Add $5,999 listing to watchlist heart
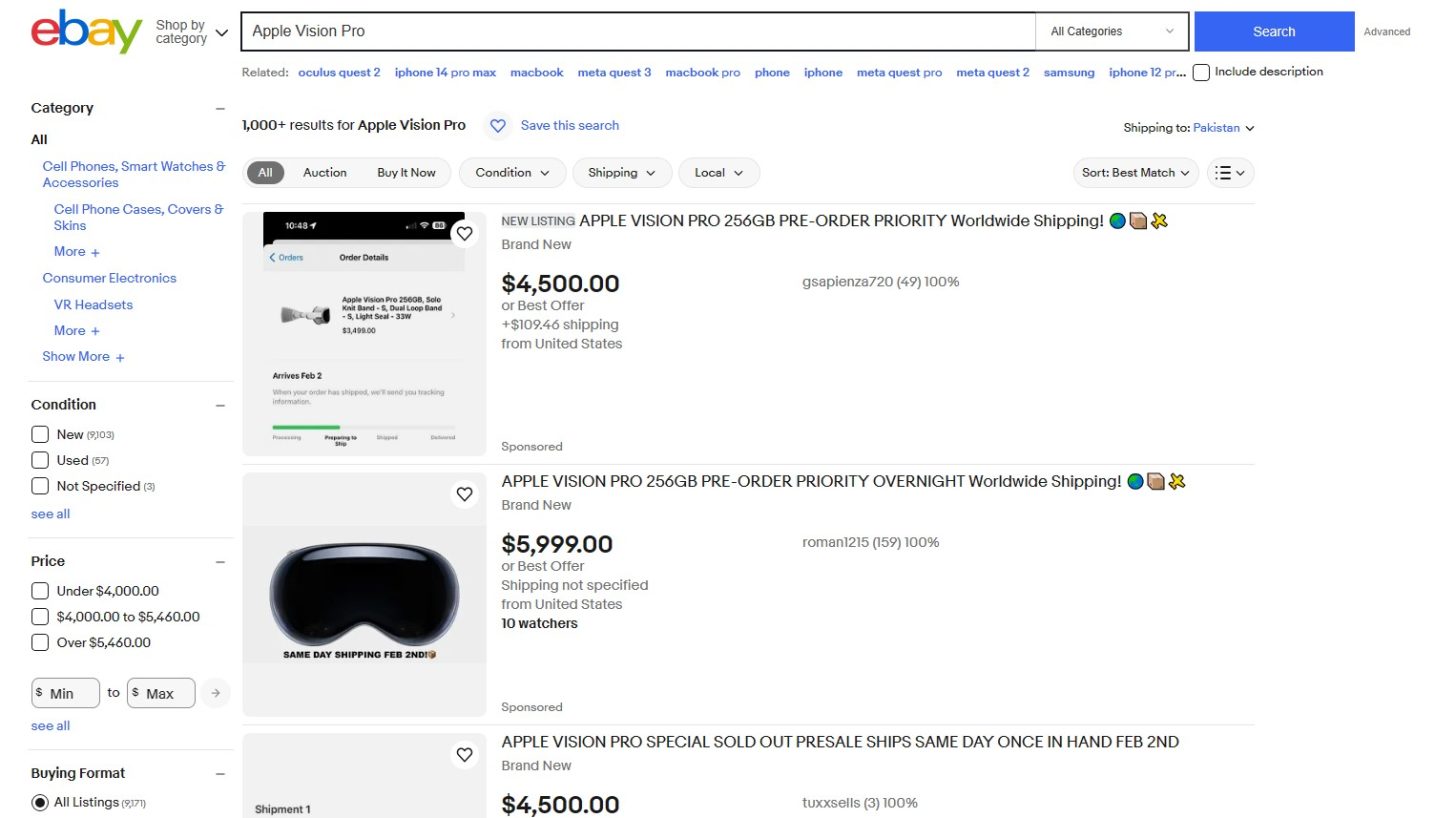This screenshot has width=1456, height=818. tap(464, 494)
